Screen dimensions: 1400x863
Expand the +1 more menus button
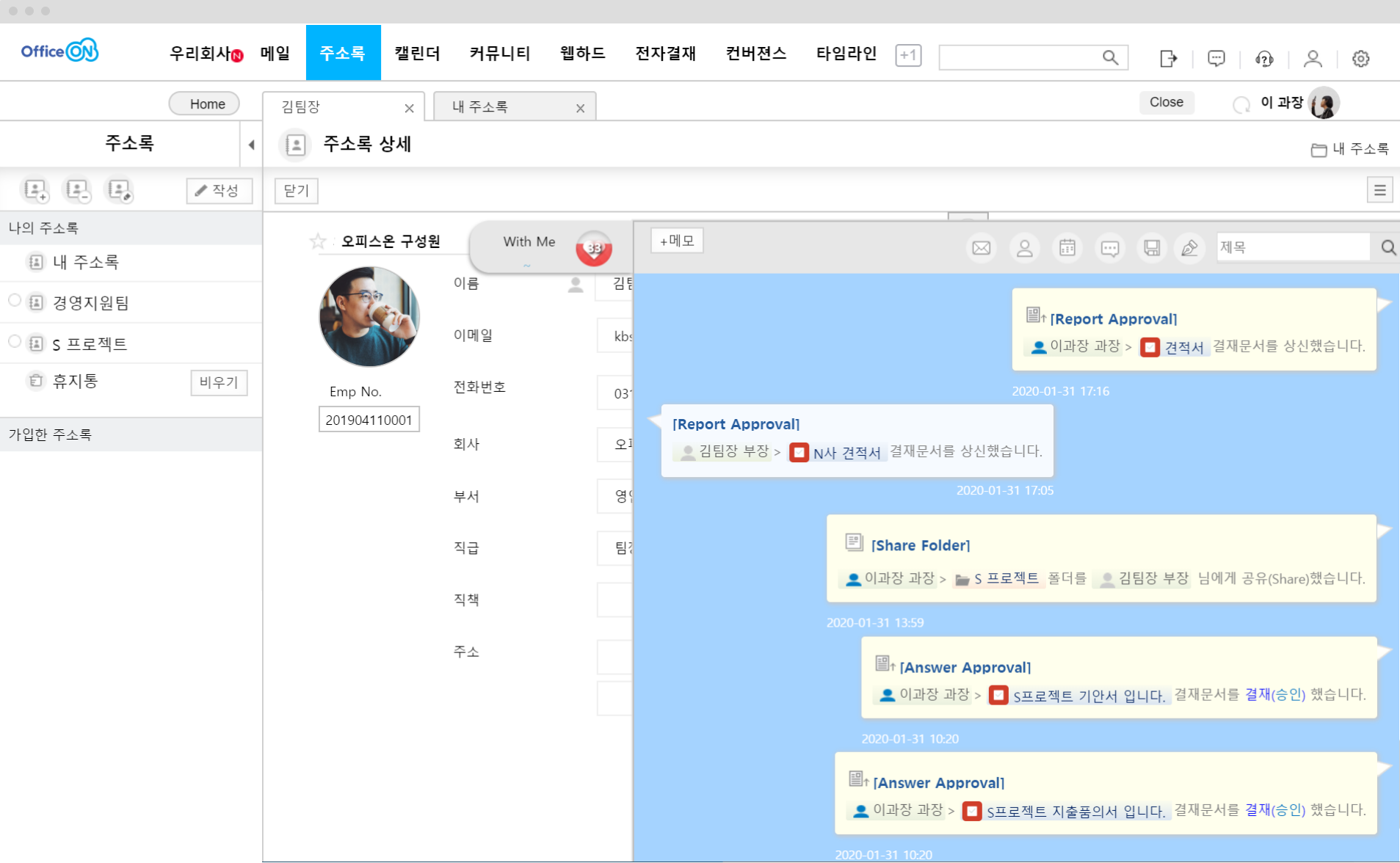(x=908, y=56)
